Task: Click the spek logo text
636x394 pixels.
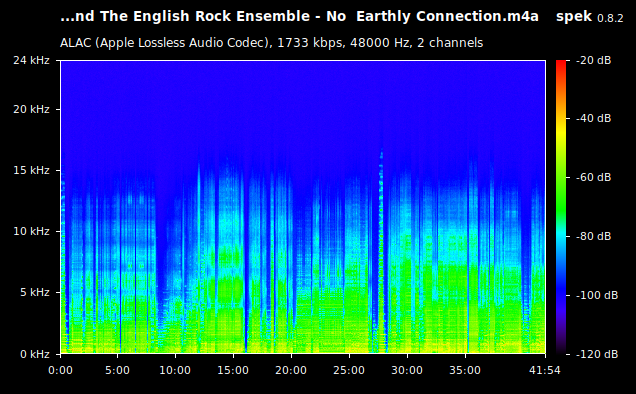Action: [x=574, y=17]
